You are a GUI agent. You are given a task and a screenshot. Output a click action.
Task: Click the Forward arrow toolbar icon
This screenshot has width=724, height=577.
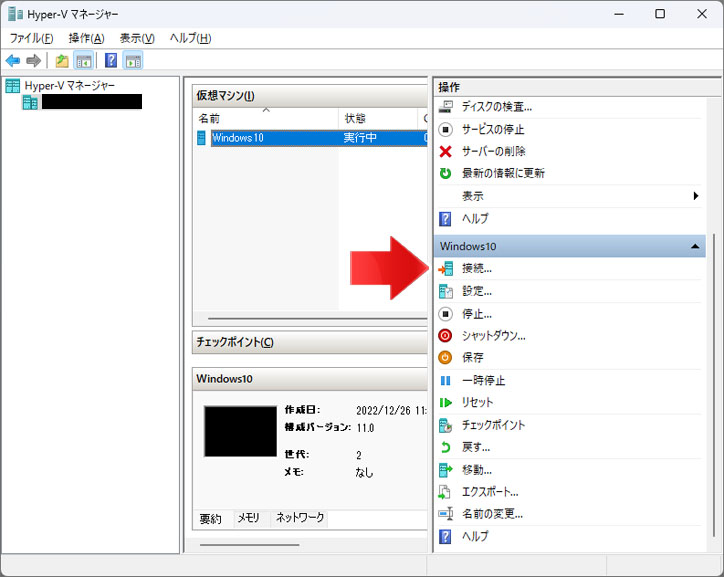[34, 60]
